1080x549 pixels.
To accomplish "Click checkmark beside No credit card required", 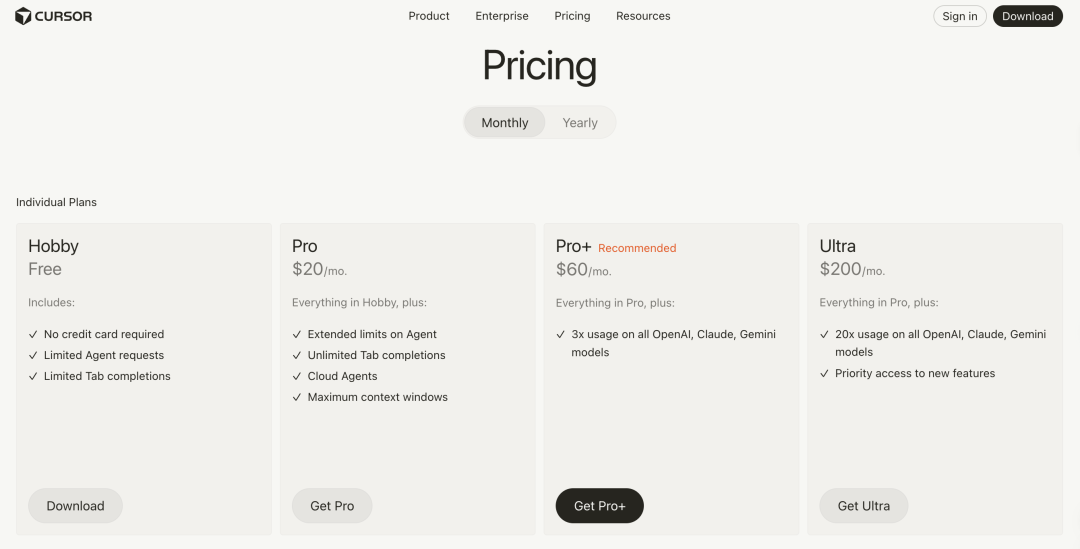I will 33,335.
